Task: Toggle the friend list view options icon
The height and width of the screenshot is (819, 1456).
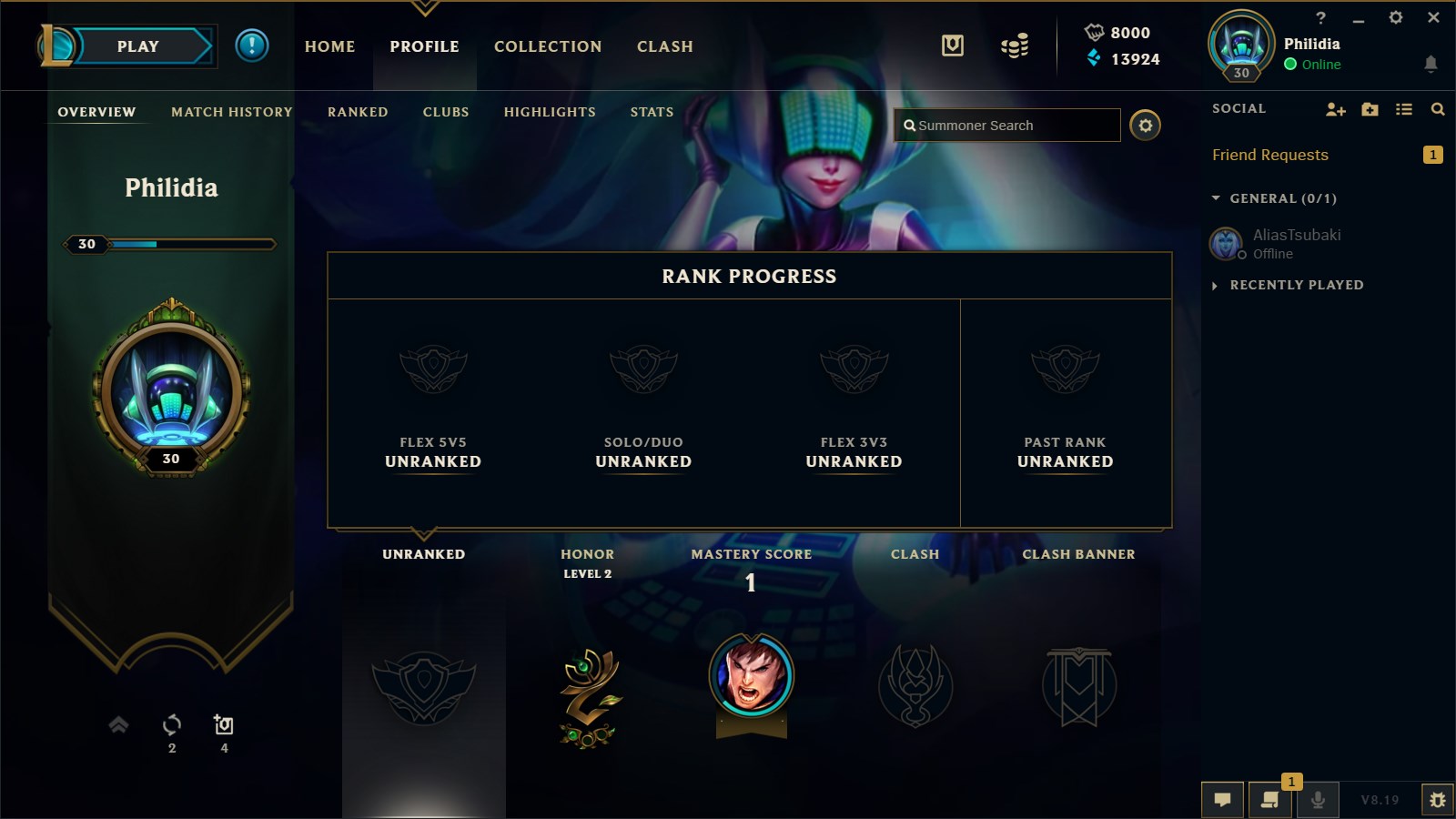Action: click(x=1404, y=109)
